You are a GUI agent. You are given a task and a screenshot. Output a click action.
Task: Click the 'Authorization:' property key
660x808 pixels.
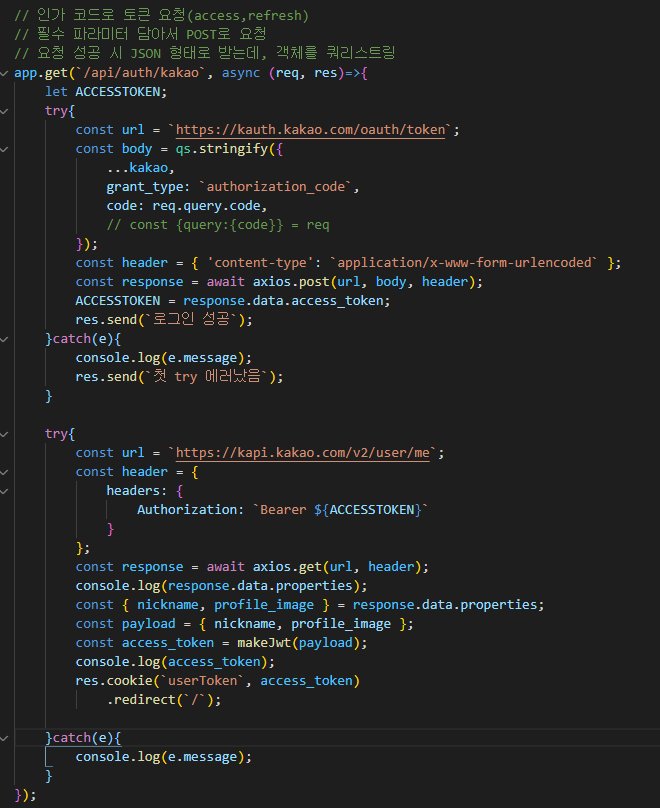(190, 510)
